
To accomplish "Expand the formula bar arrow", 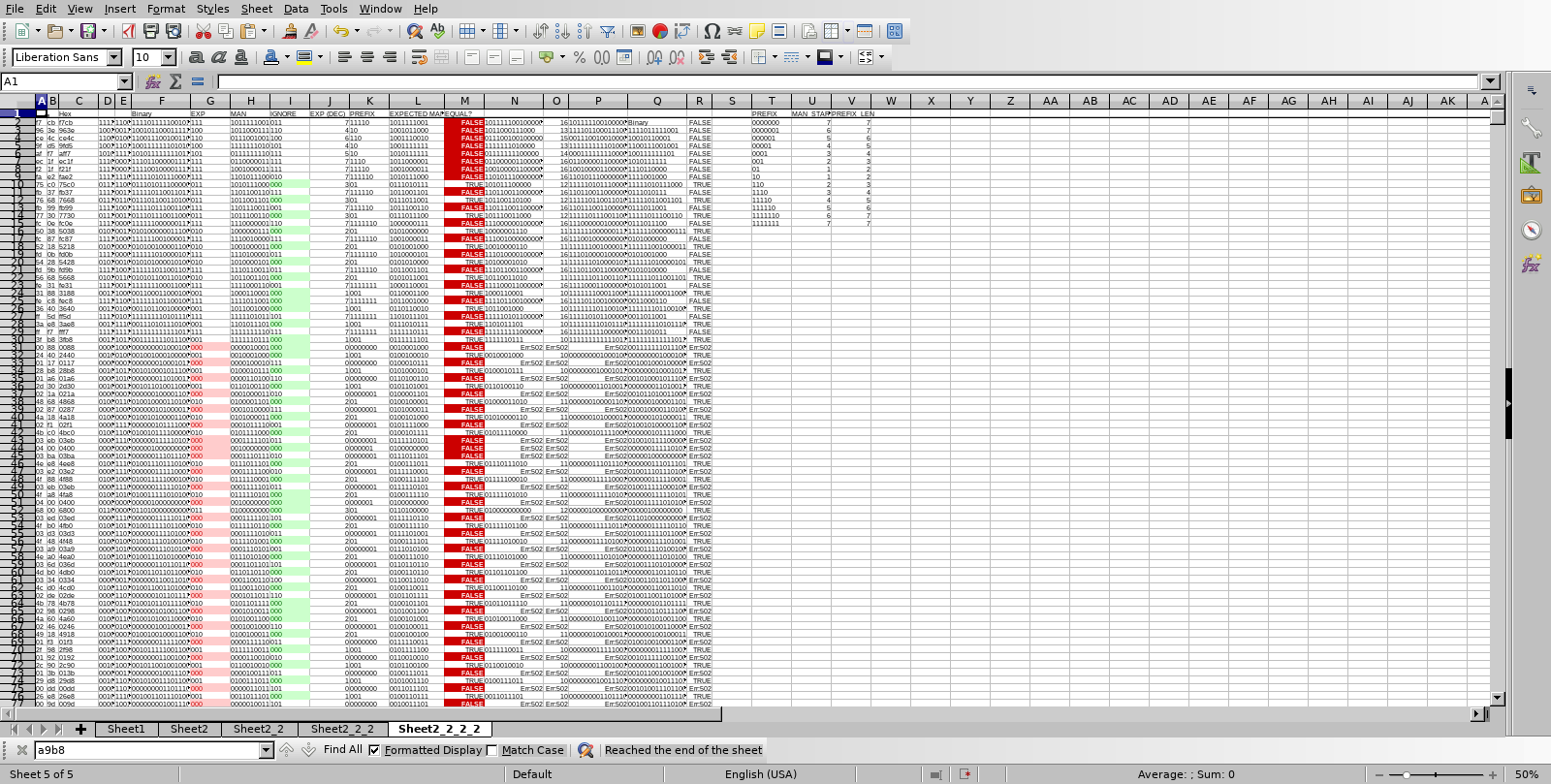I will click(1491, 81).
